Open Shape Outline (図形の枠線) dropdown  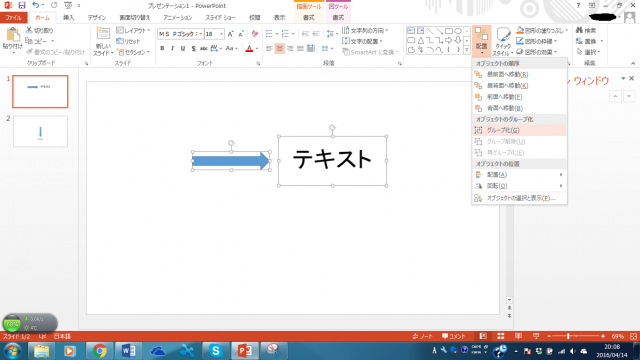(x=537, y=41)
